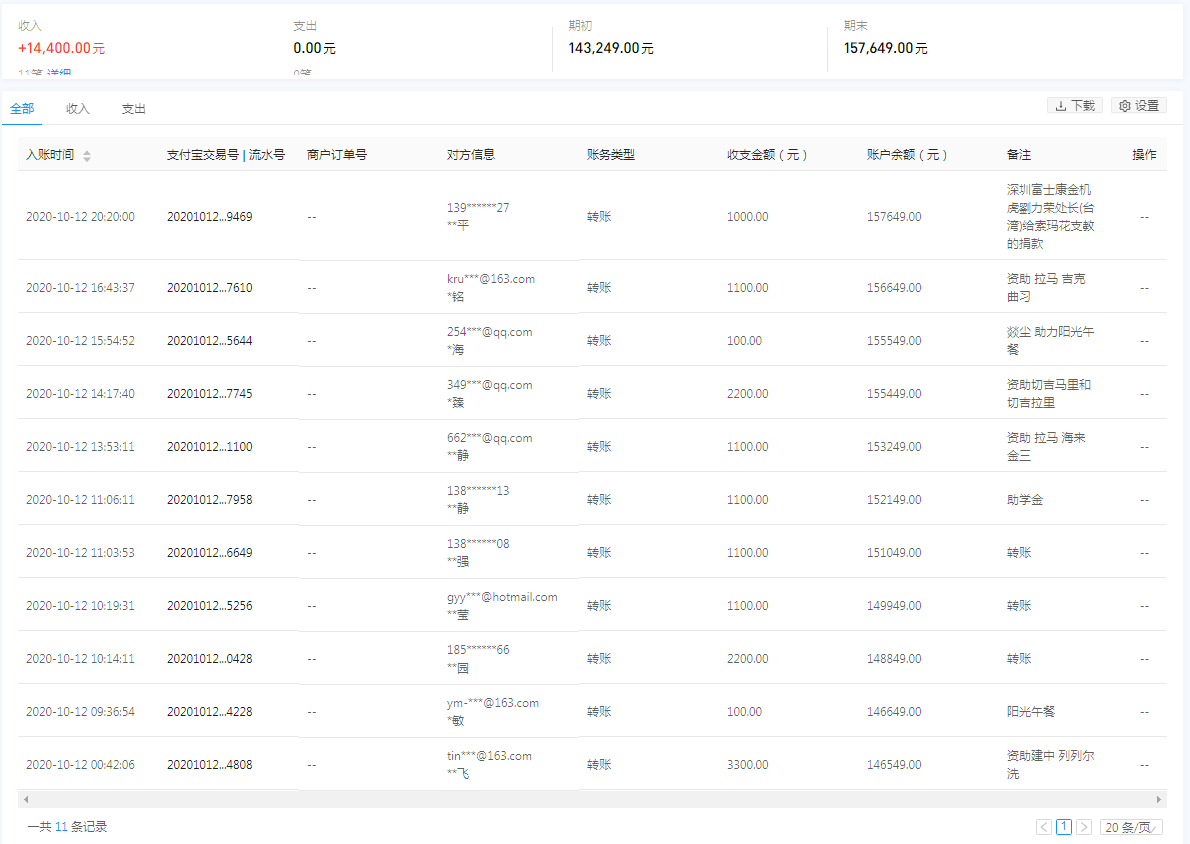The height and width of the screenshot is (844, 1190).
Task: Switch to the 支出 tab
Action: pyautogui.click(x=134, y=109)
